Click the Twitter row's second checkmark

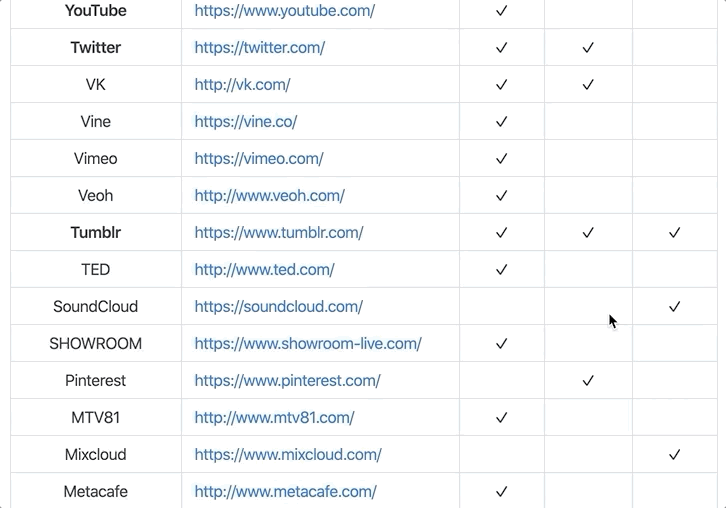point(588,48)
